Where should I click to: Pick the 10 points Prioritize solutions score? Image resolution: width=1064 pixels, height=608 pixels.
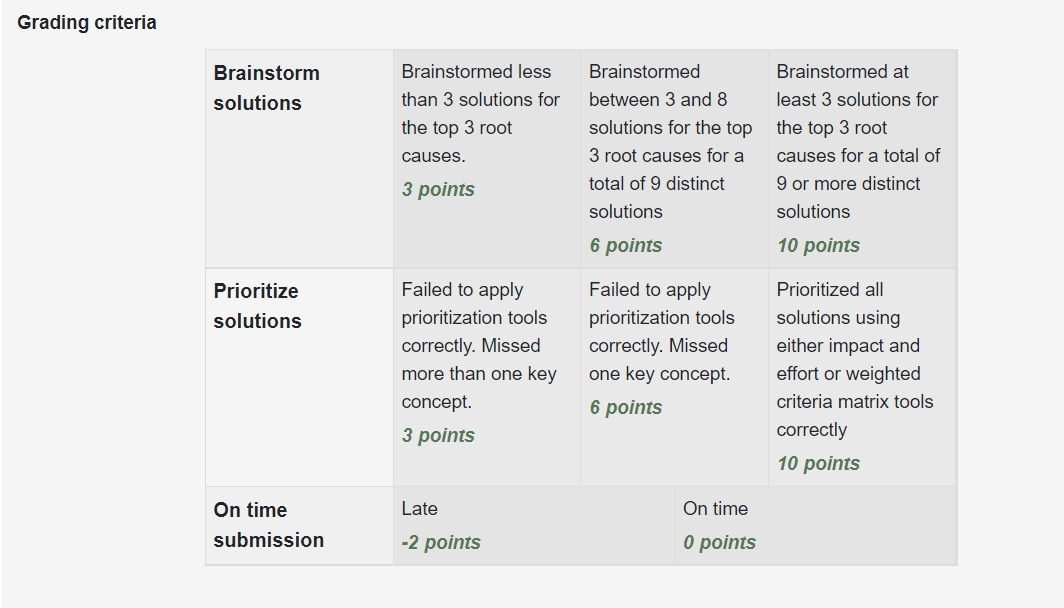[818, 463]
